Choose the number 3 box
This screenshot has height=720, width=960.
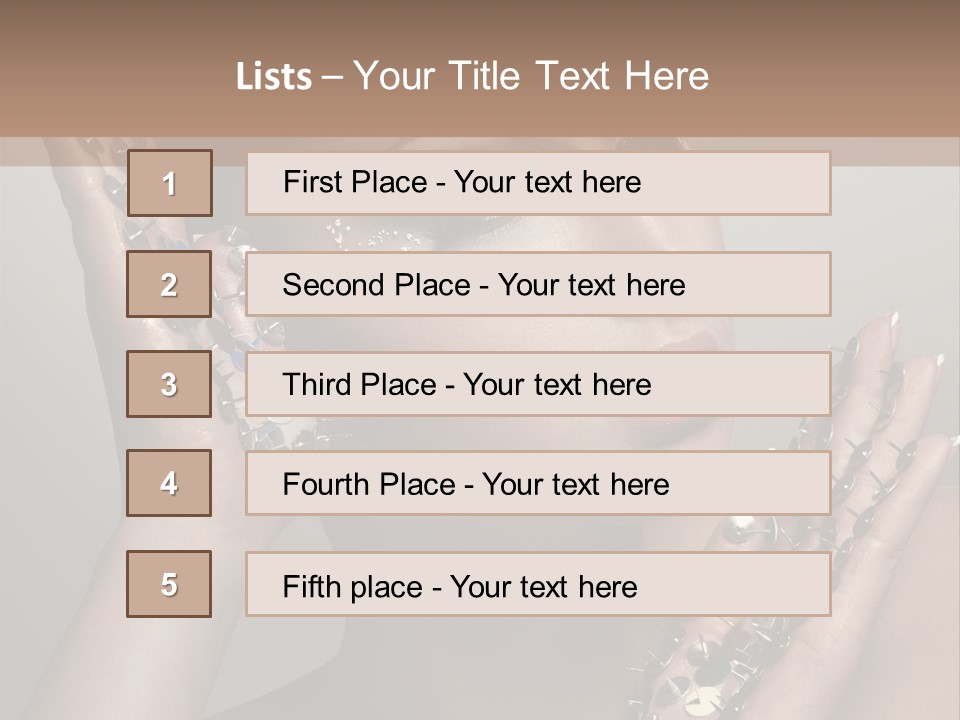tap(170, 384)
